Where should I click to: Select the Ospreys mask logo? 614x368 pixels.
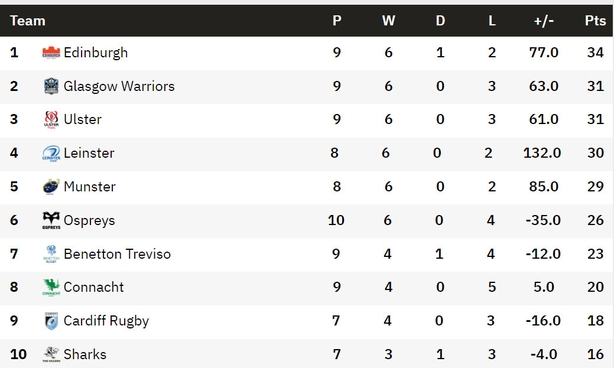[51, 220]
